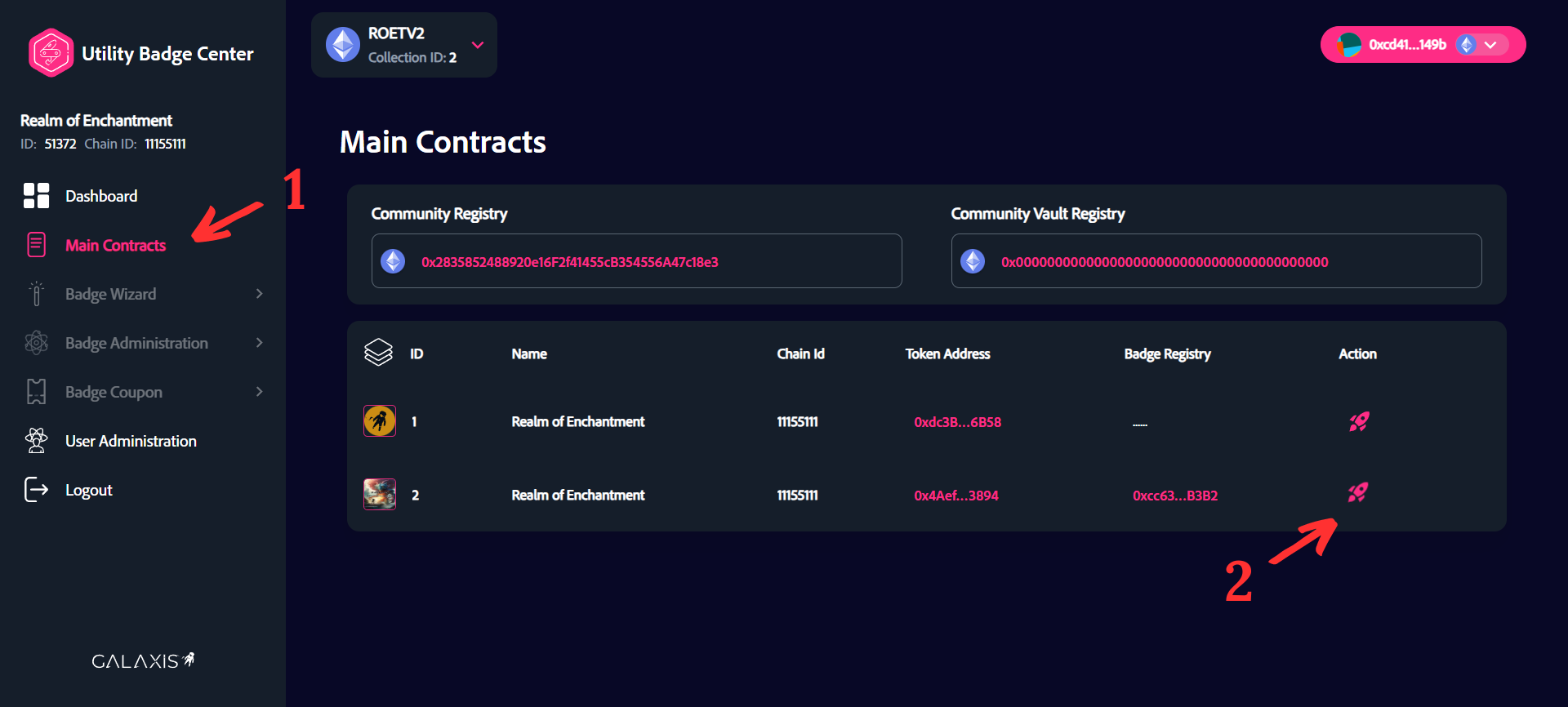Viewport: 1568px width, 707px height.
Task: Click the Utility Badge Center logo icon
Action: [51, 53]
